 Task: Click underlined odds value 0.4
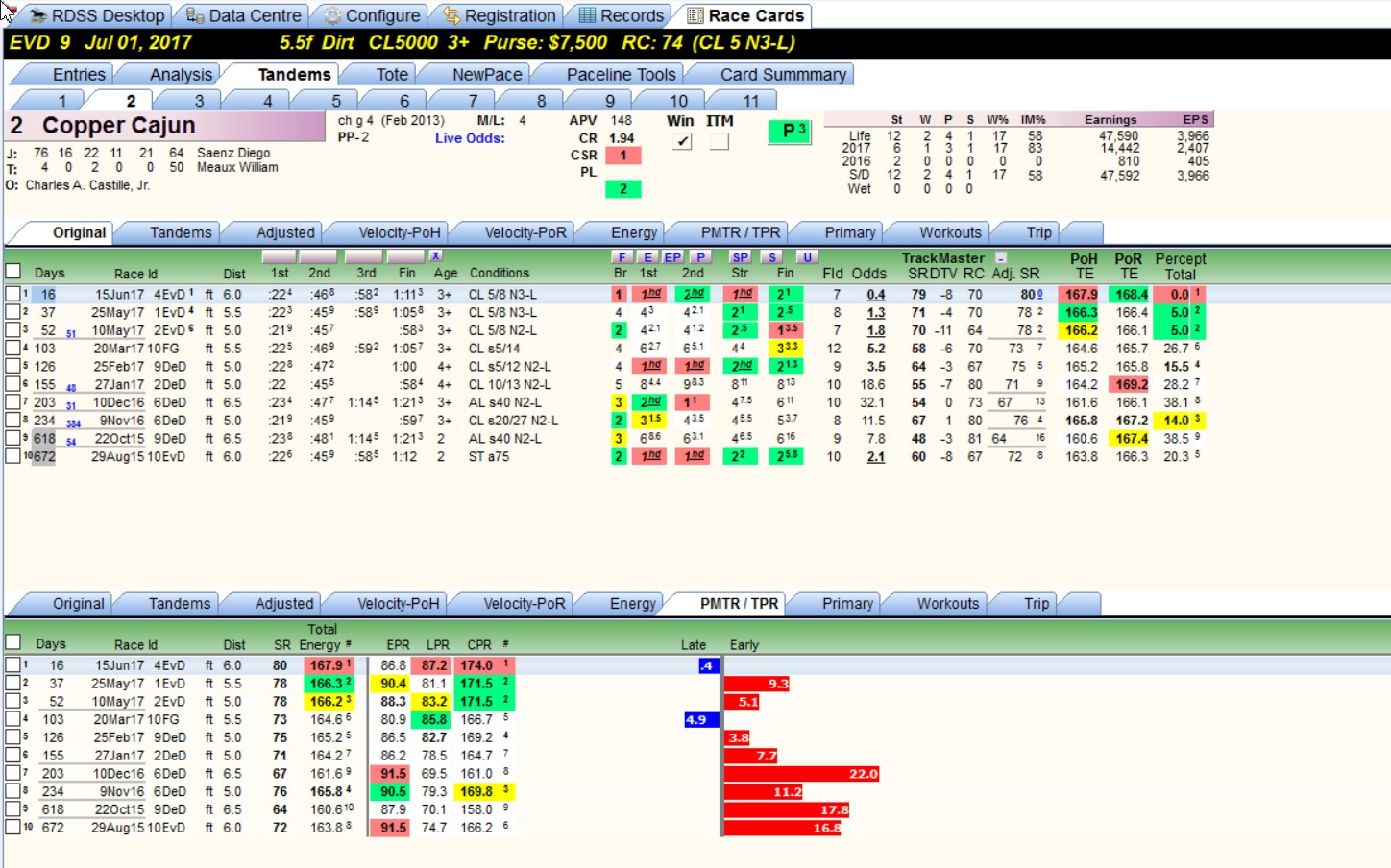875,295
